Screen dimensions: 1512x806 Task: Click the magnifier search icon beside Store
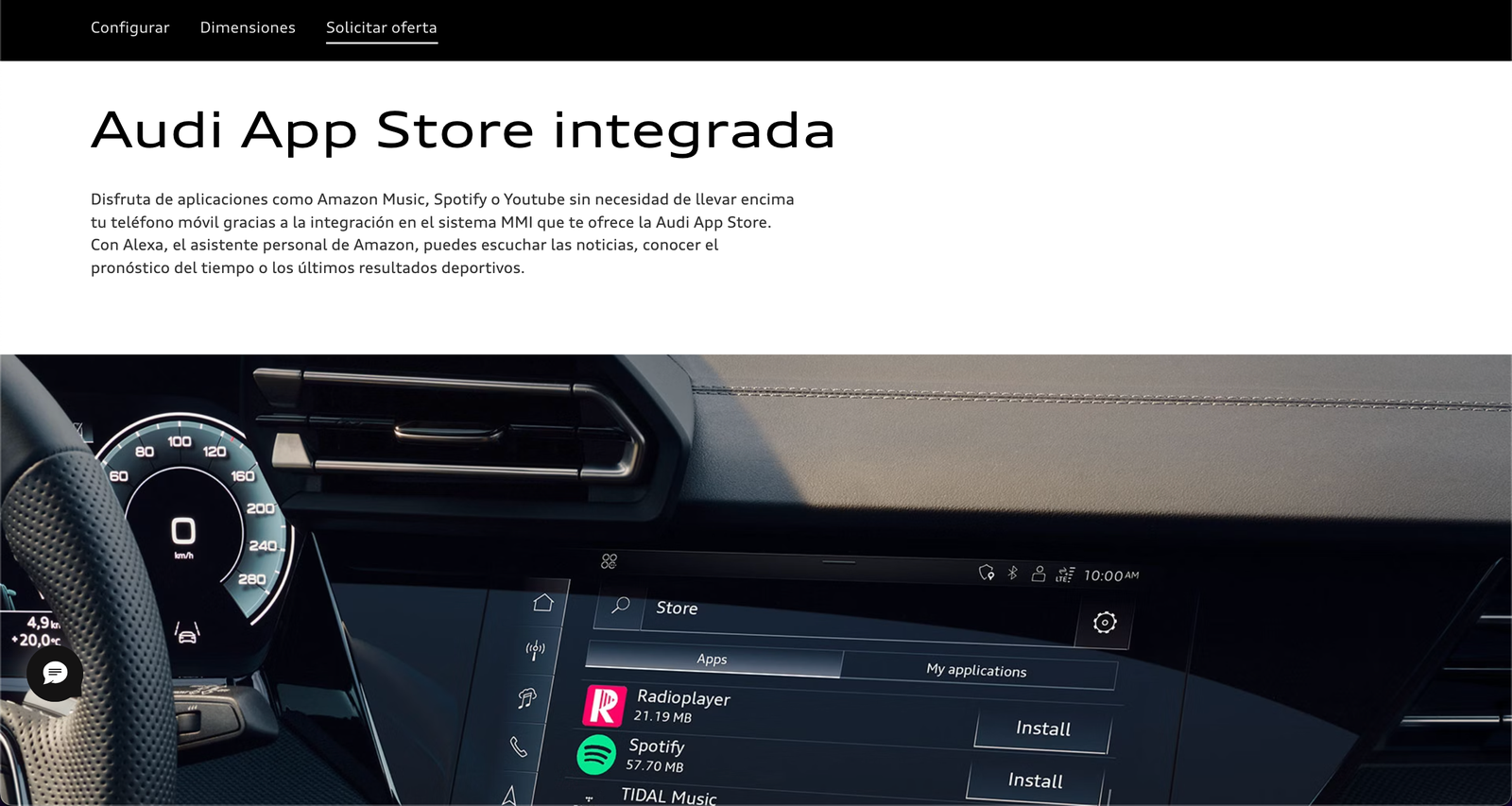pos(621,606)
